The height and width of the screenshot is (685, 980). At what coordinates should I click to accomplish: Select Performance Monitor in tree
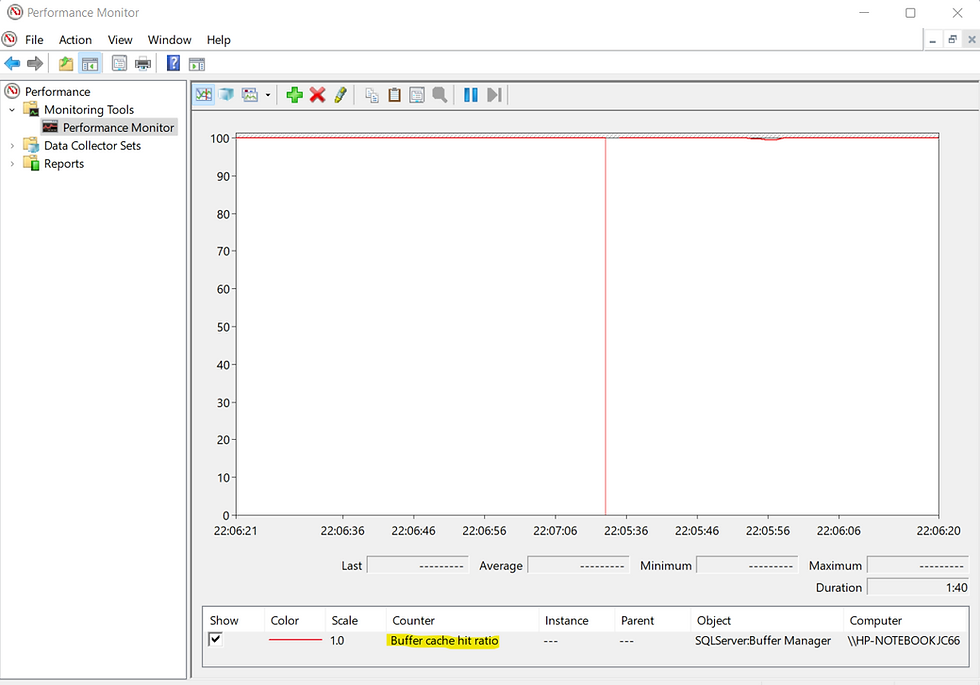click(x=118, y=128)
